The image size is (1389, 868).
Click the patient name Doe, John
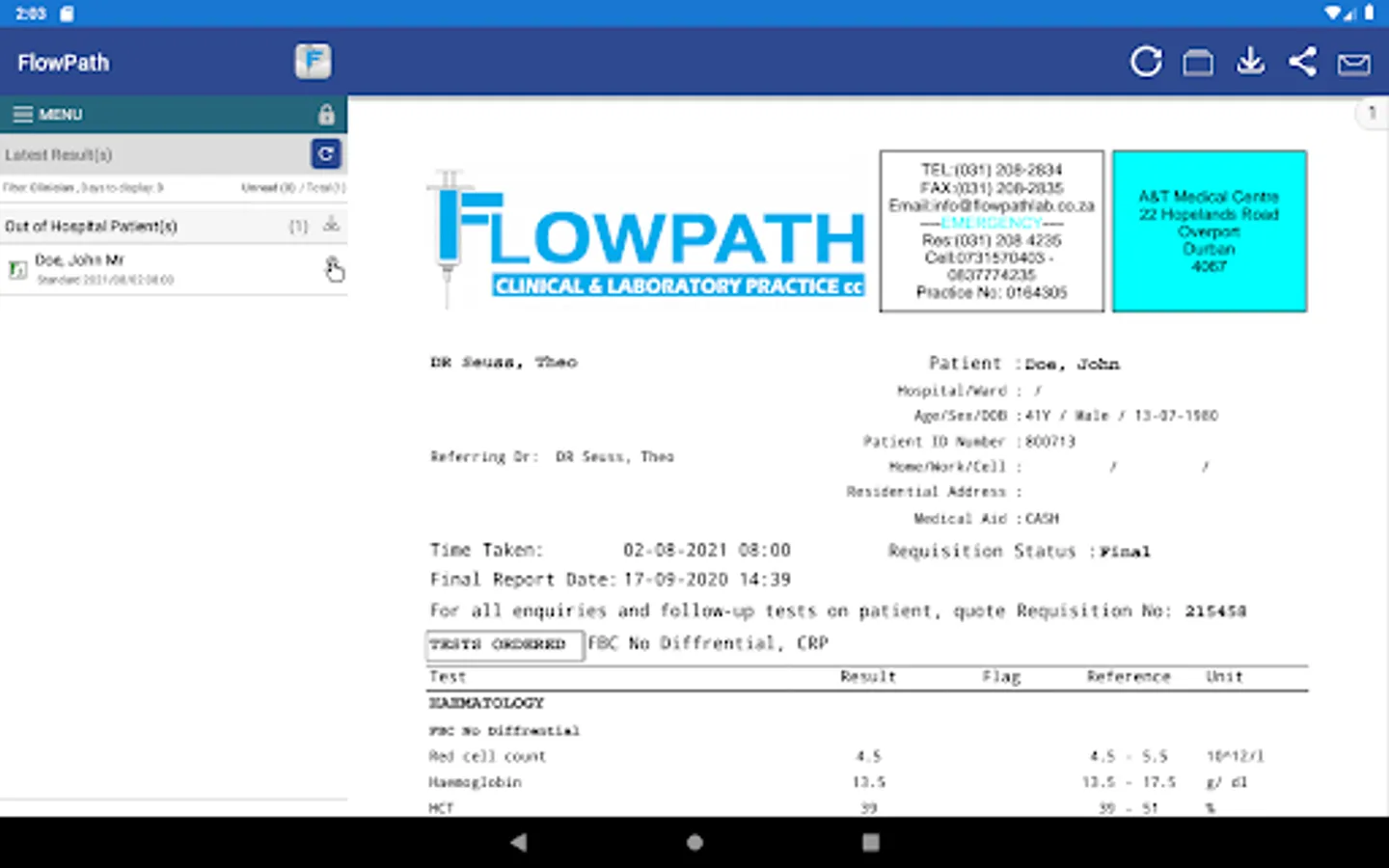coord(1072,365)
